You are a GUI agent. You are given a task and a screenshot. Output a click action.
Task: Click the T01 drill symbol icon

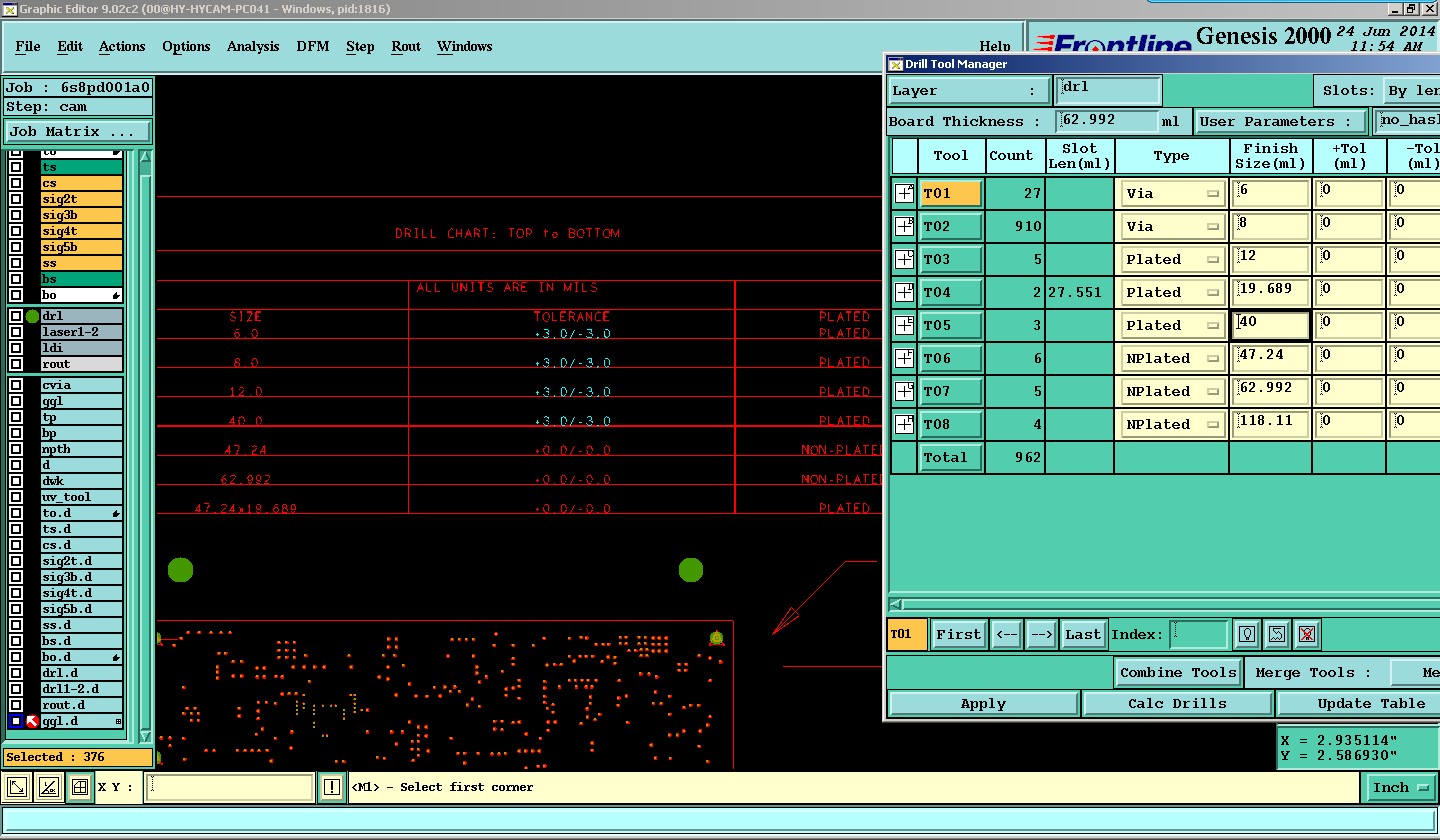(x=904, y=193)
